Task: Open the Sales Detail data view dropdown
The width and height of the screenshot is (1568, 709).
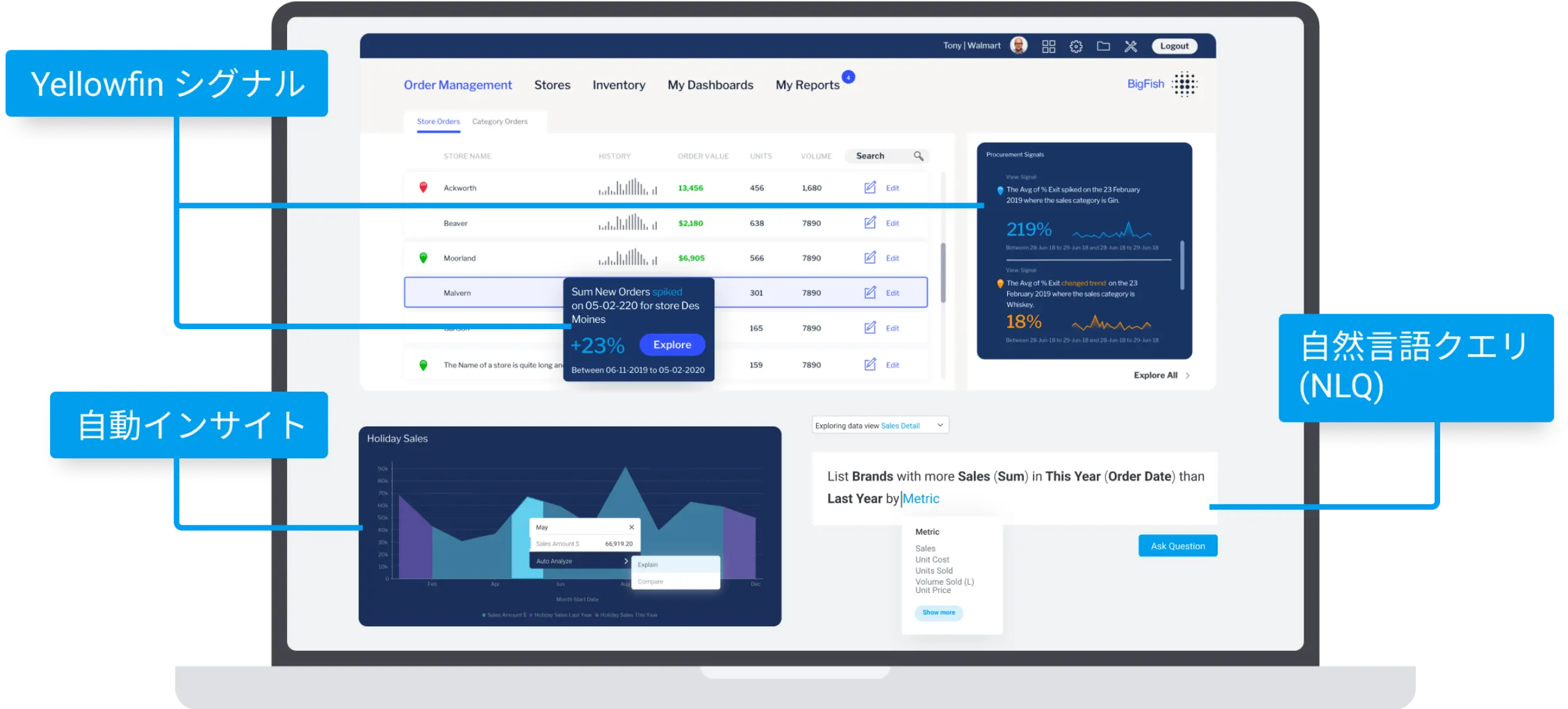Action: pos(940,425)
